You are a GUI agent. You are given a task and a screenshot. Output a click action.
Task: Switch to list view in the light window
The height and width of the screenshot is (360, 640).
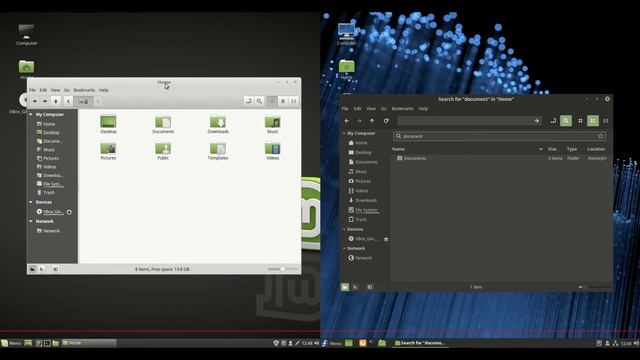283,101
